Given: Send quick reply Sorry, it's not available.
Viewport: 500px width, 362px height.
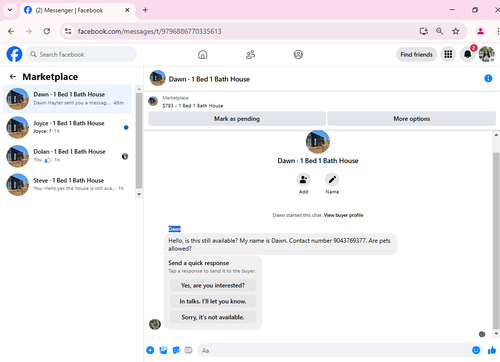Looking at the screenshot, I should click(x=213, y=317).
